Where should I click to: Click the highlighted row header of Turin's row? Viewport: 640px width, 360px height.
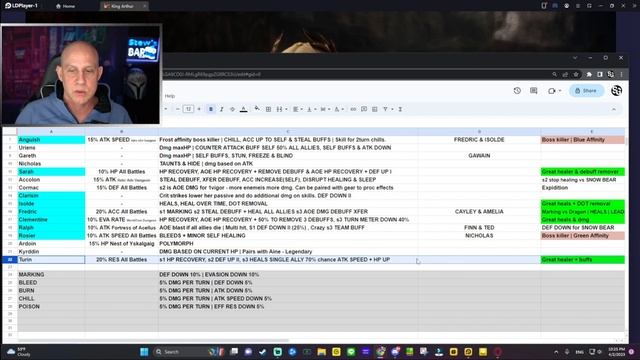click(10, 260)
